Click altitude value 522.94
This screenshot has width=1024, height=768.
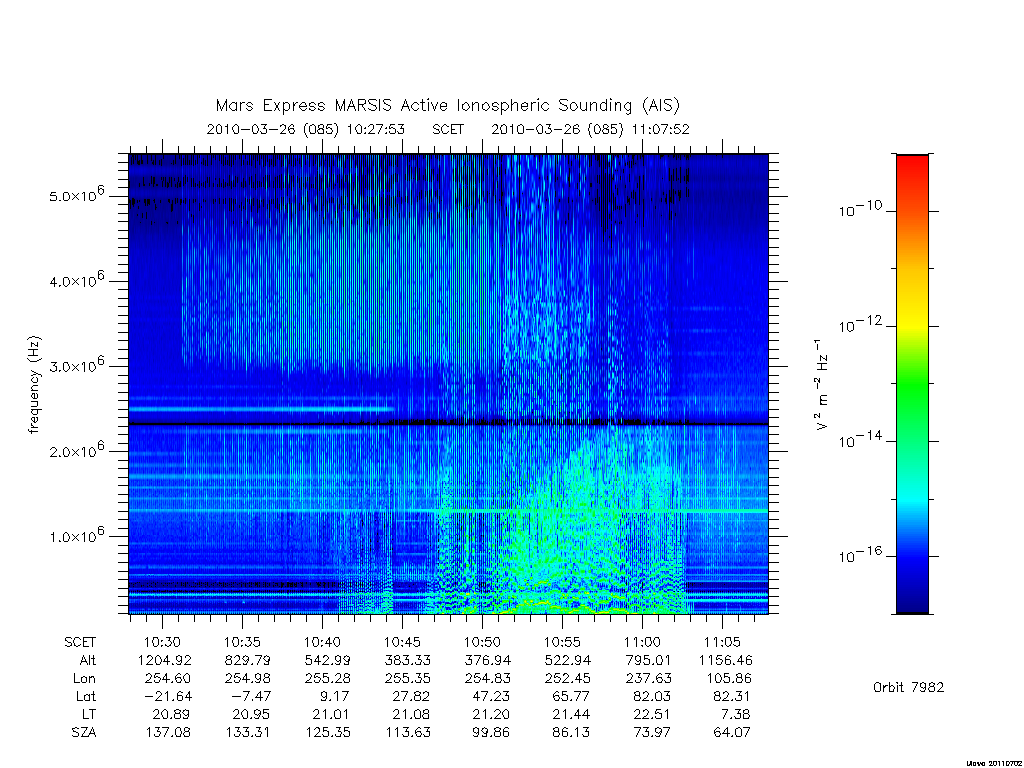tap(568, 660)
